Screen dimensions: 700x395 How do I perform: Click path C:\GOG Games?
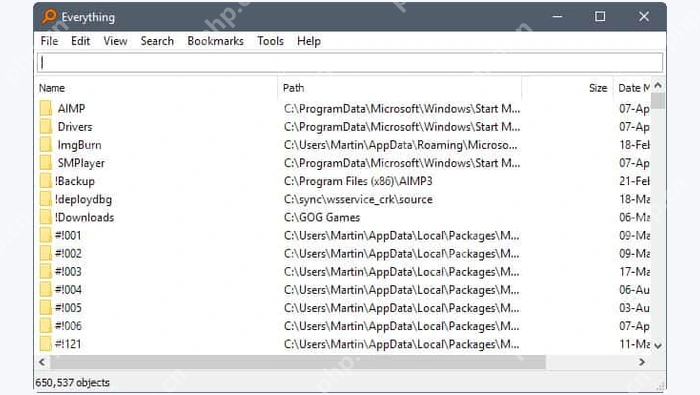(322, 217)
